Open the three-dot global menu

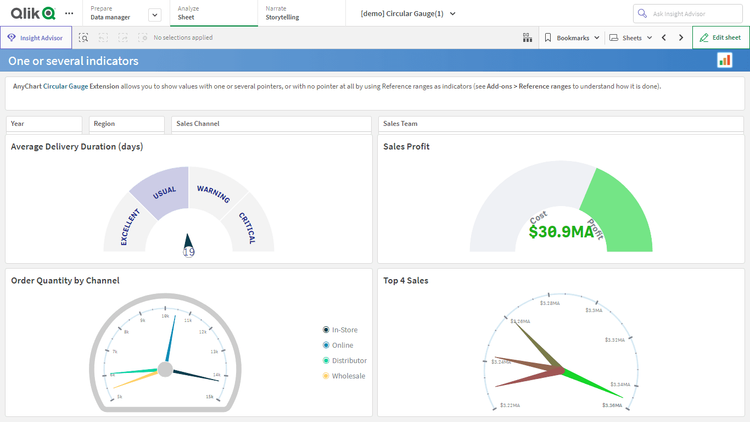click(x=69, y=13)
